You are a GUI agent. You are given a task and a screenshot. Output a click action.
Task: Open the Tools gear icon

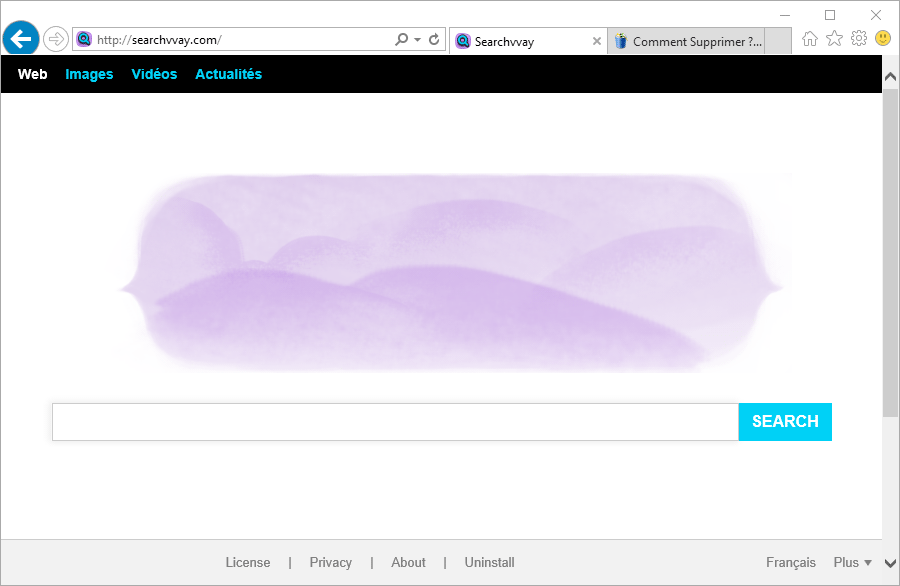click(859, 38)
